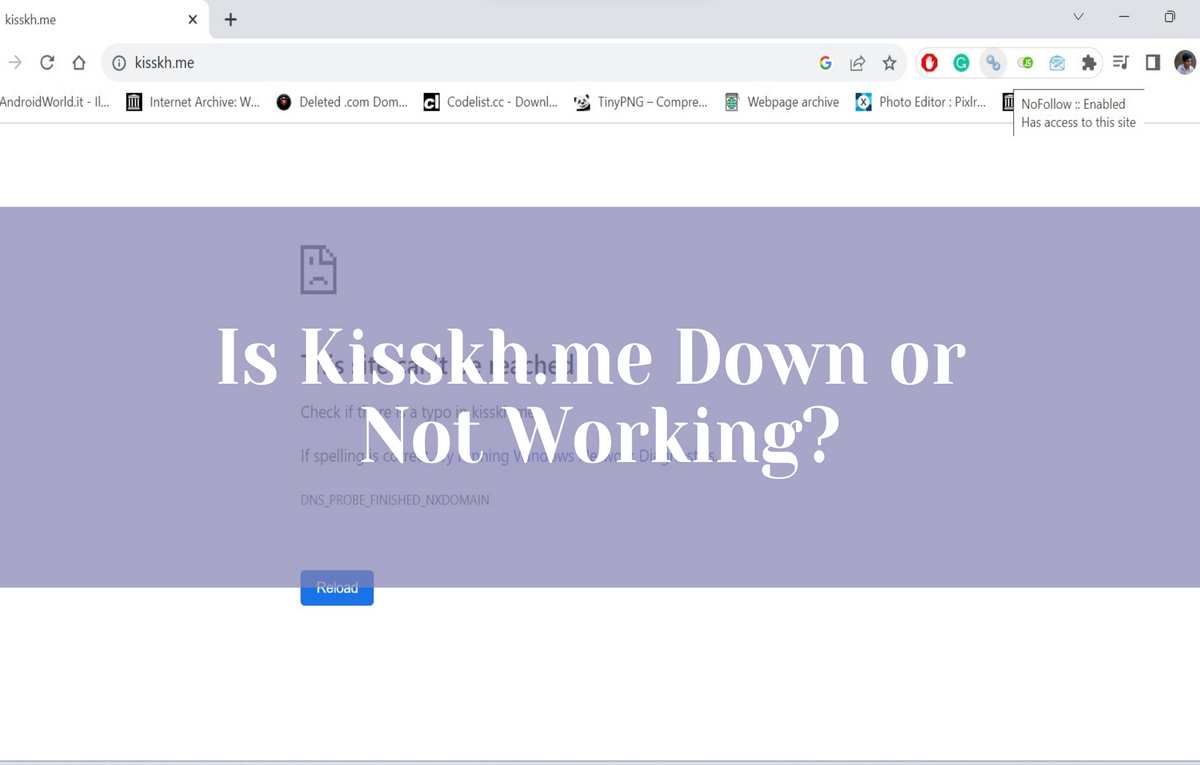
Task: Open the Extensions puzzle piece menu
Action: coord(1089,63)
